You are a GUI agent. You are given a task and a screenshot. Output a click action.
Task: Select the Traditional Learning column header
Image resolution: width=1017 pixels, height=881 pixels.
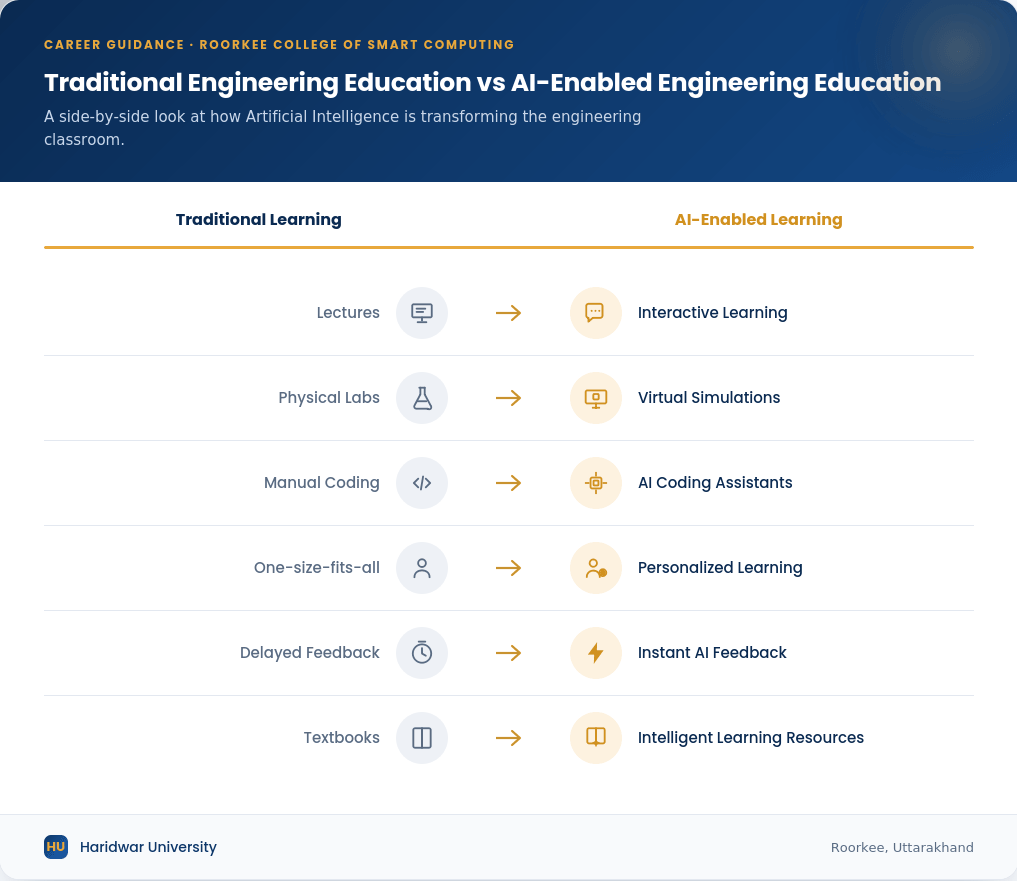click(x=258, y=219)
